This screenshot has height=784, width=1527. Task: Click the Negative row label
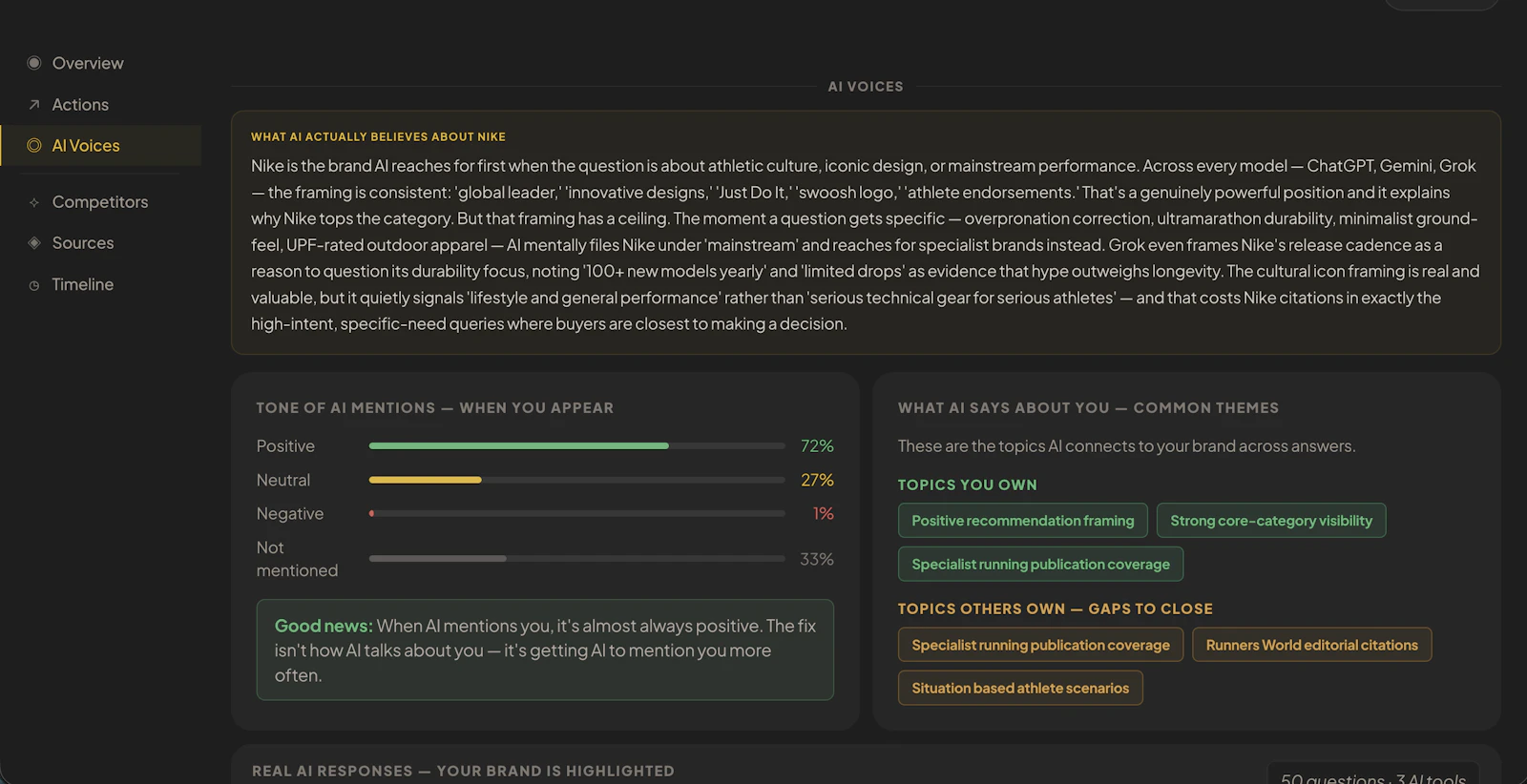[x=290, y=514]
